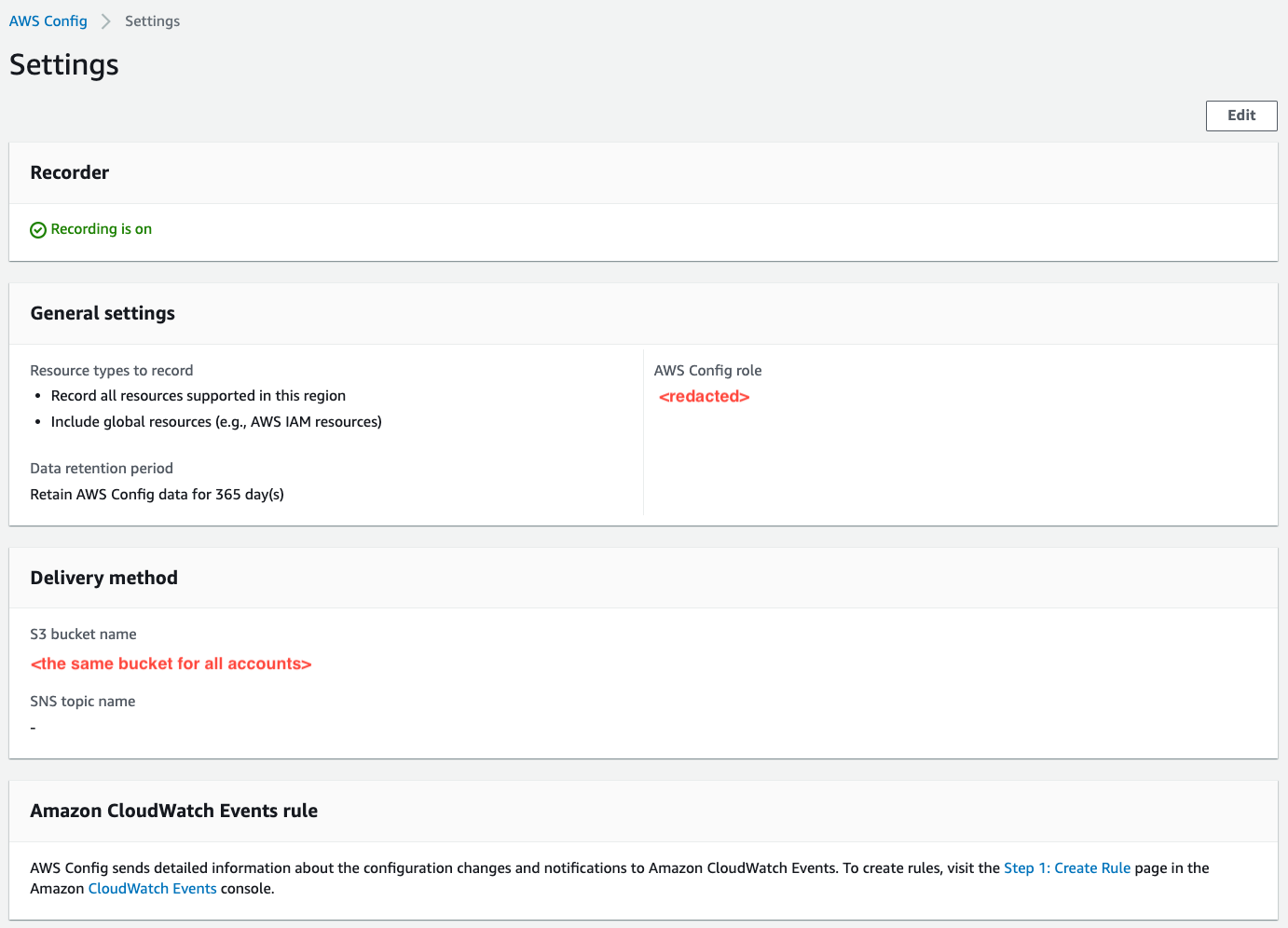
Task: Click the 'SNS topic name' label
Action: (83, 702)
